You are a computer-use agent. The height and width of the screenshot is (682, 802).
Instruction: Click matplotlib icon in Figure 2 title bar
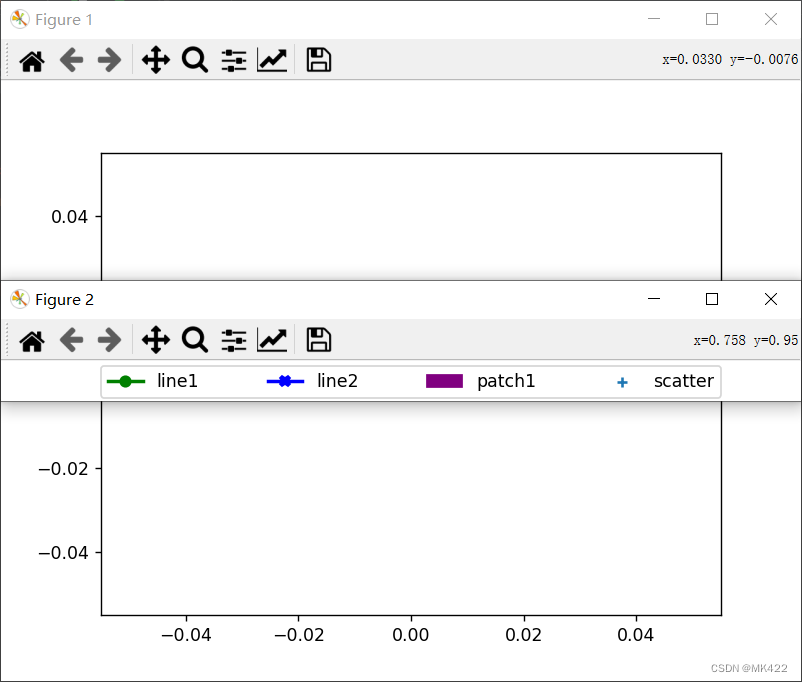click(x=19, y=299)
